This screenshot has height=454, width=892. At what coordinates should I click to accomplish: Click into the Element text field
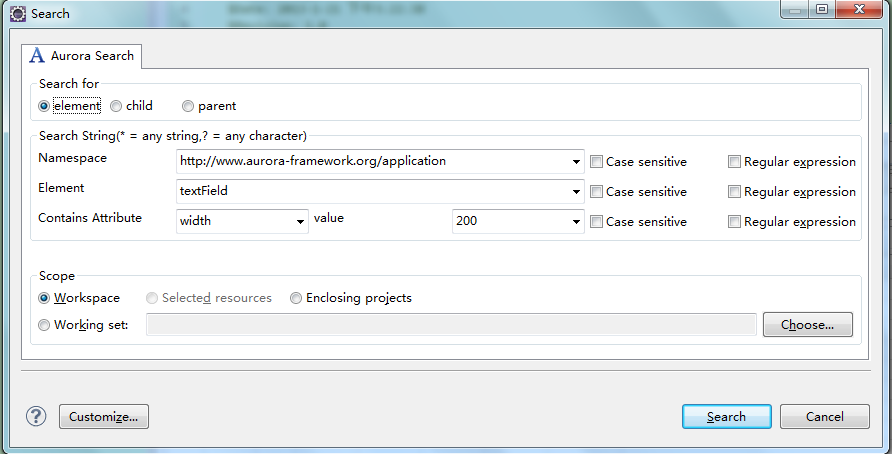(370, 192)
